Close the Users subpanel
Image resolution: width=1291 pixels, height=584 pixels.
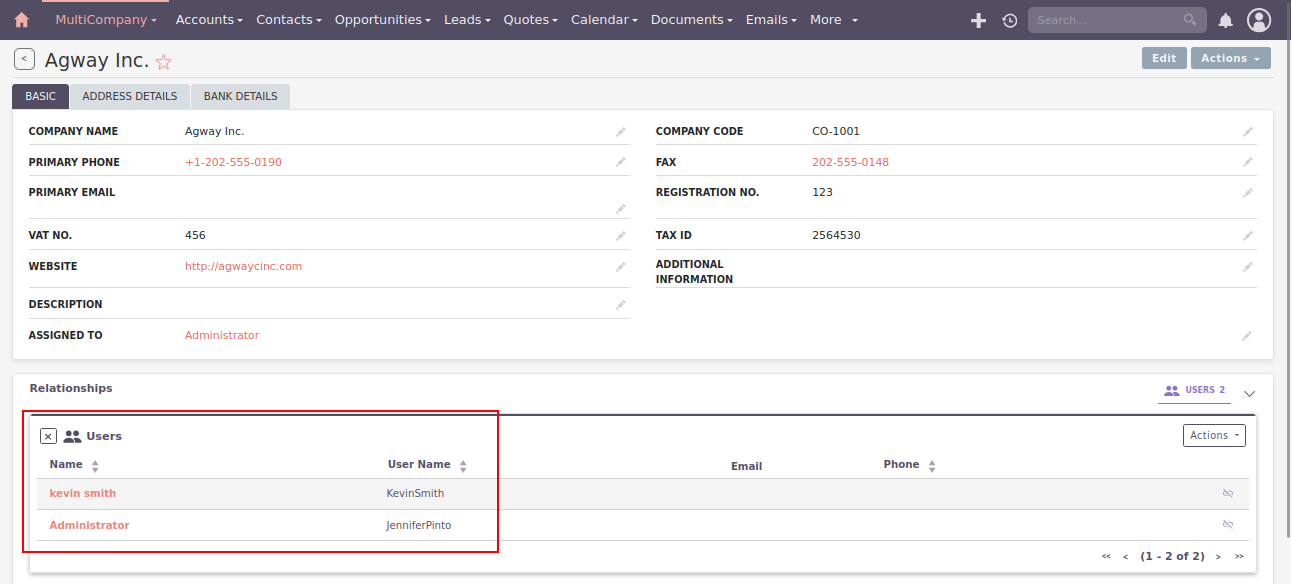point(48,436)
